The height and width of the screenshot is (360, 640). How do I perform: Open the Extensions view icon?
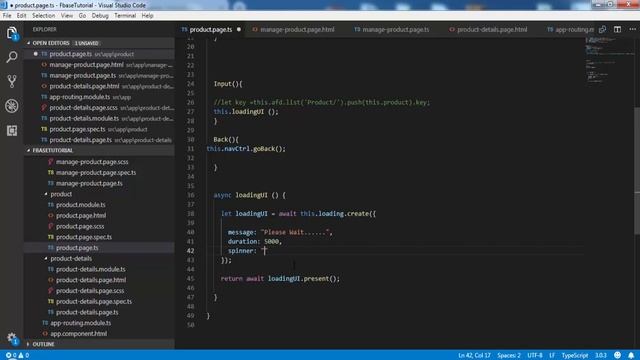click(12, 131)
